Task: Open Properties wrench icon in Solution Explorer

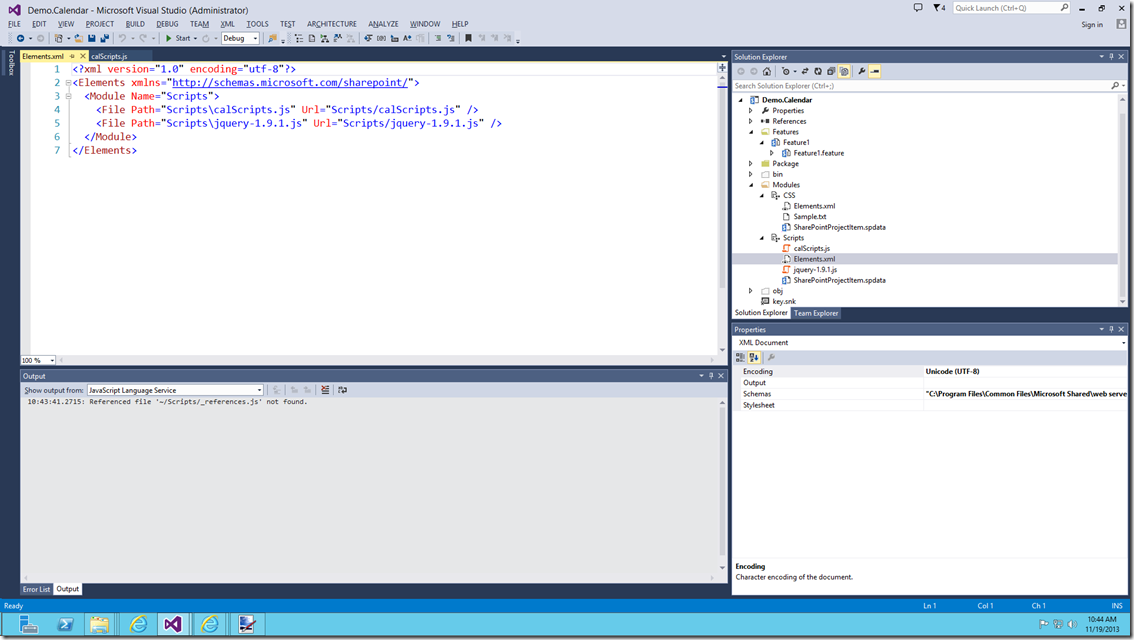Action: (861, 72)
